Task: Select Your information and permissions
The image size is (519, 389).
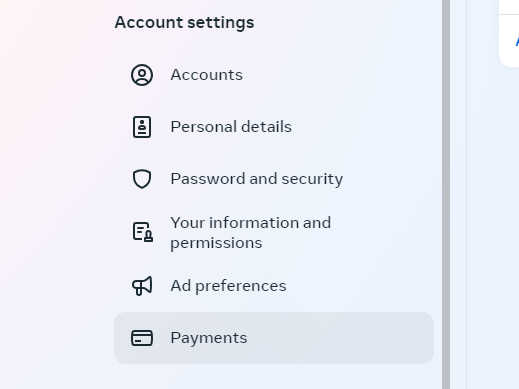Action: click(x=274, y=232)
